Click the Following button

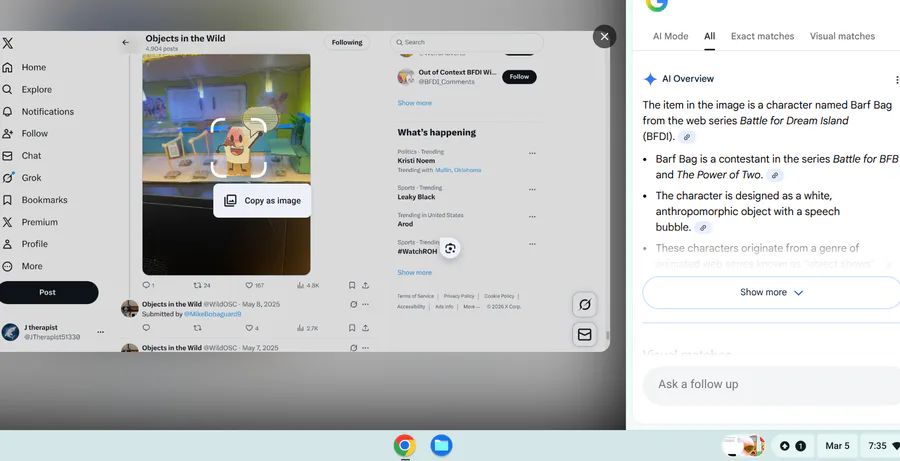pos(347,42)
